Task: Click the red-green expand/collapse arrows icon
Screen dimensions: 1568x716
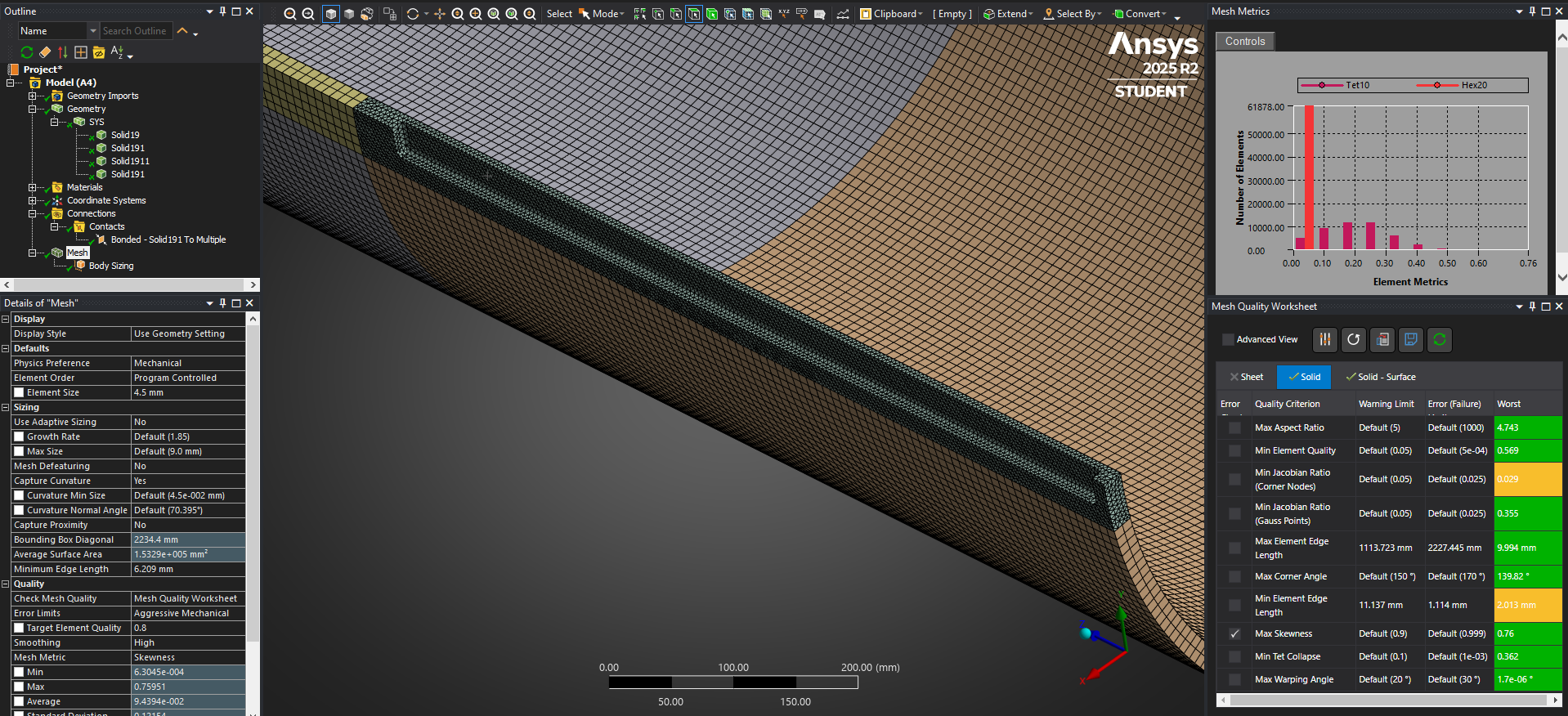Action: pos(63,52)
